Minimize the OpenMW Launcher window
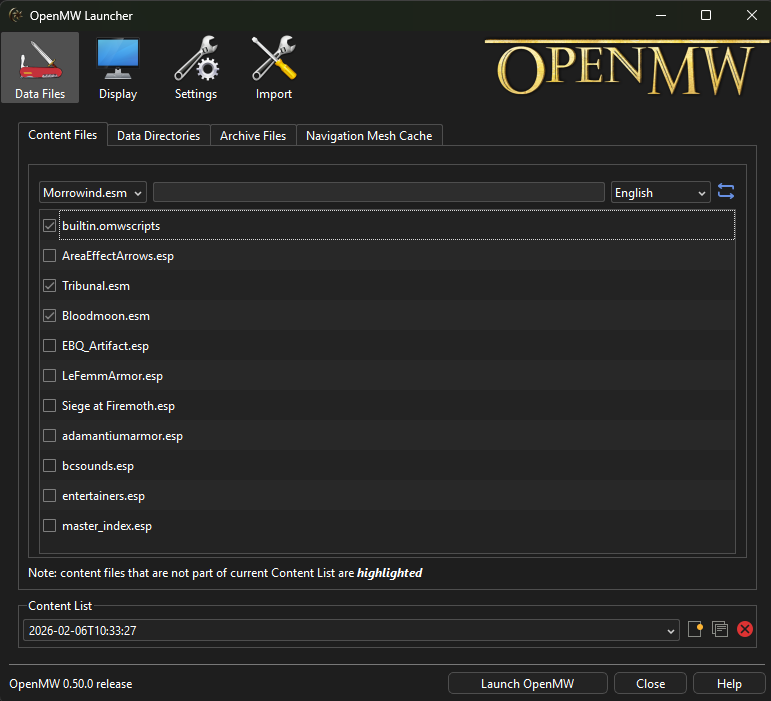Screen dimensions: 771x701 click(661, 15)
